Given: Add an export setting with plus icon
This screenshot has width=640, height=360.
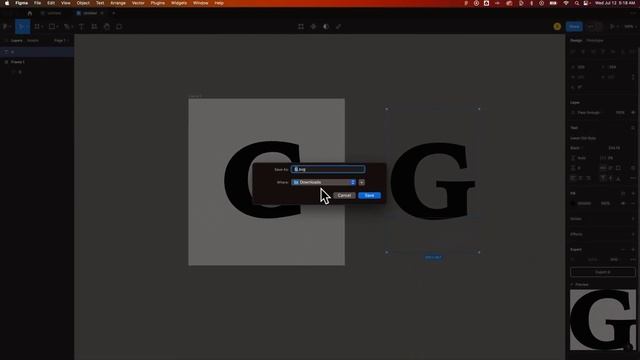Looking at the screenshot, I should click(x=633, y=249).
